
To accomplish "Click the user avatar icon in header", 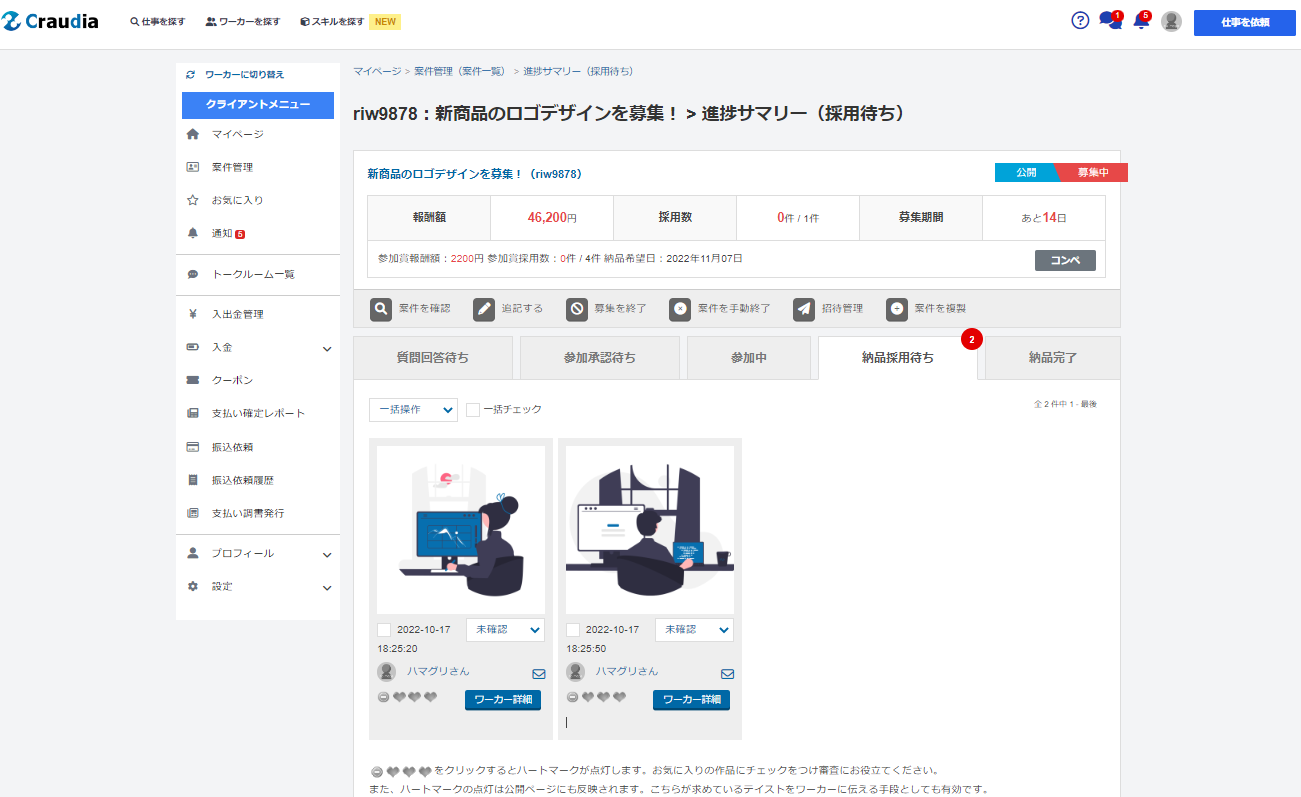I will tap(1171, 22).
